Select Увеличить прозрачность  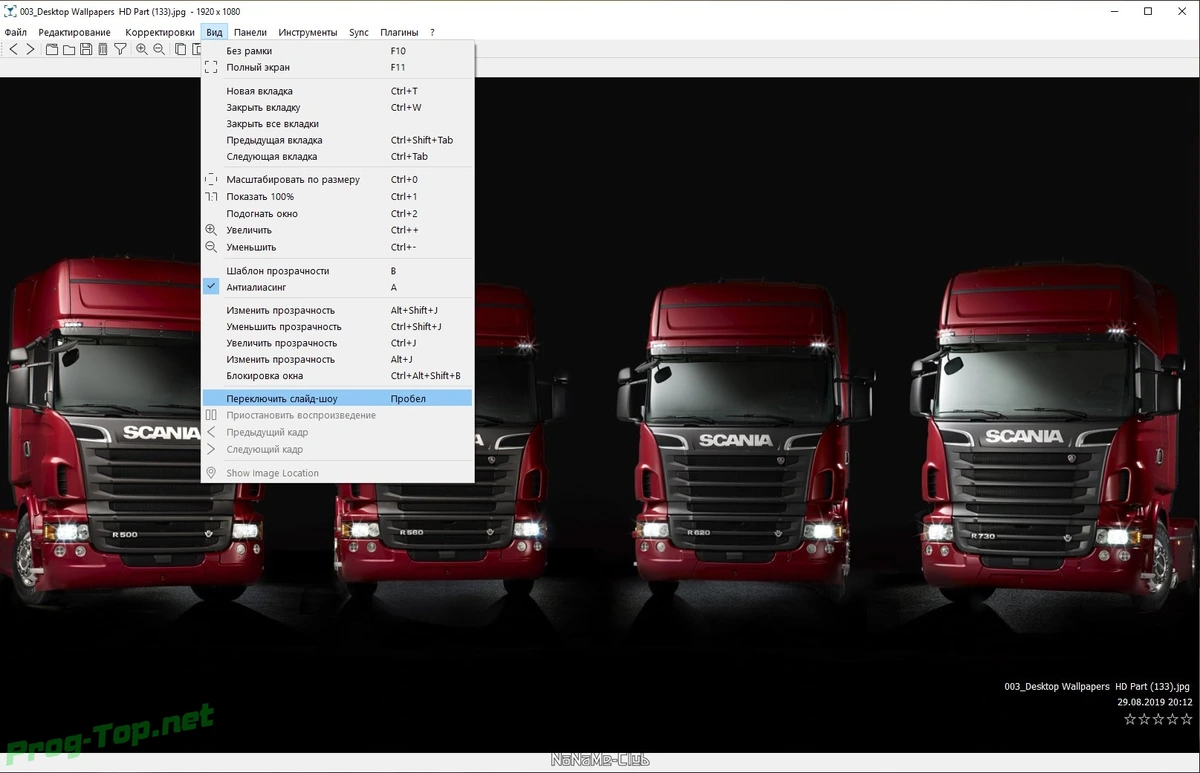(337, 343)
